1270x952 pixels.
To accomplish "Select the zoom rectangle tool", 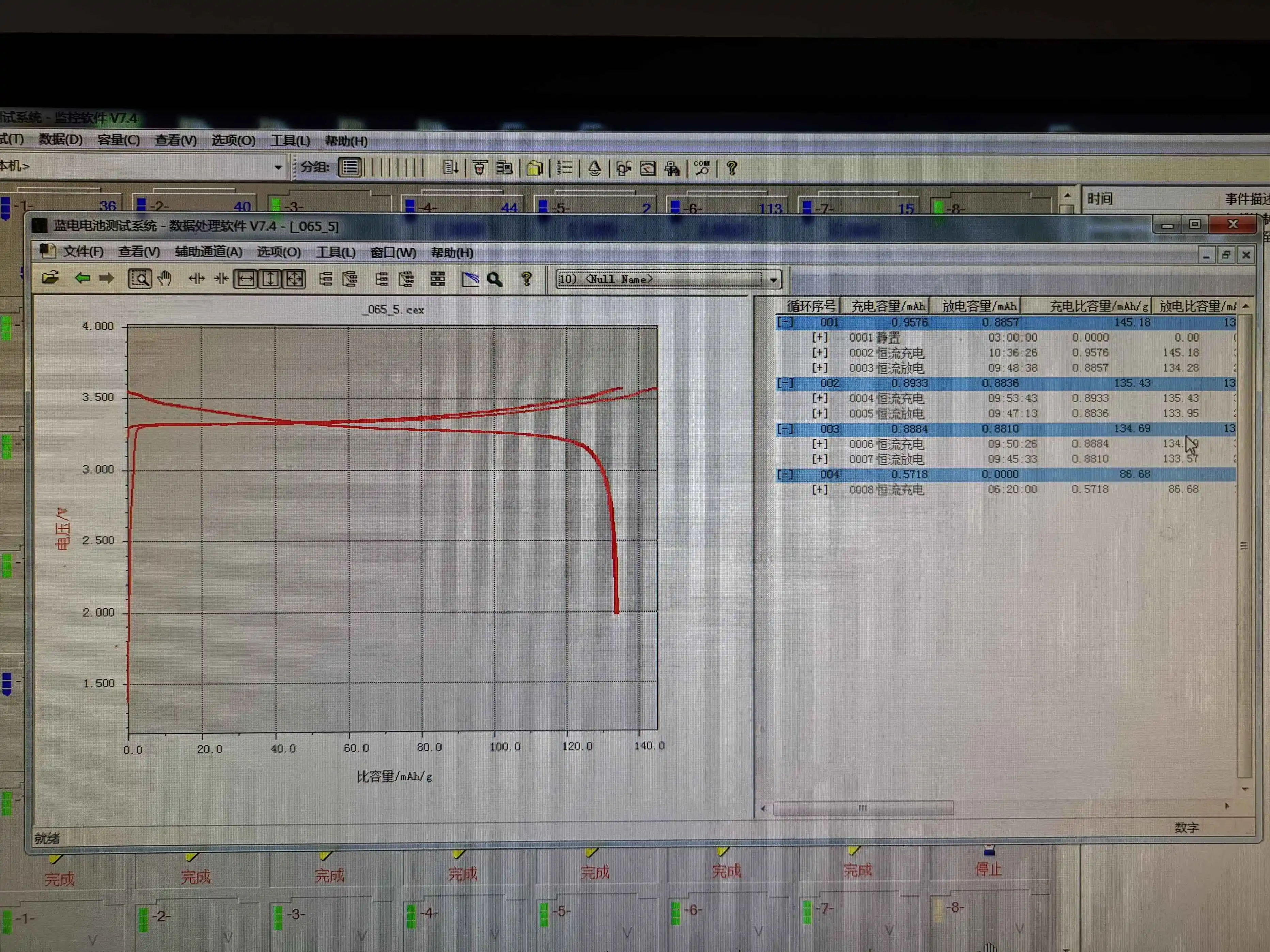I will (x=140, y=279).
